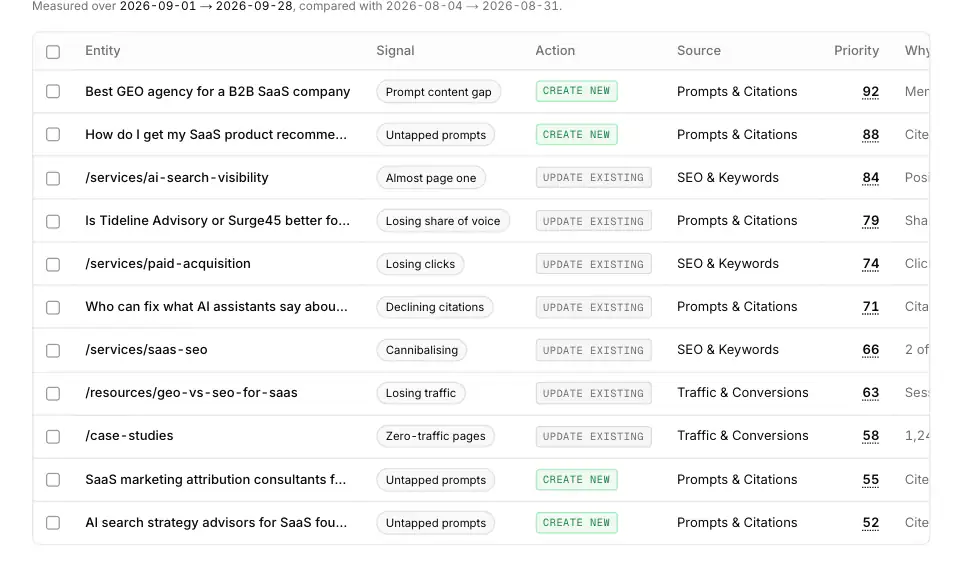Open 'Is Tideline Advisory or Surge45 better' entity

pyautogui.click(x=217, y=220)
